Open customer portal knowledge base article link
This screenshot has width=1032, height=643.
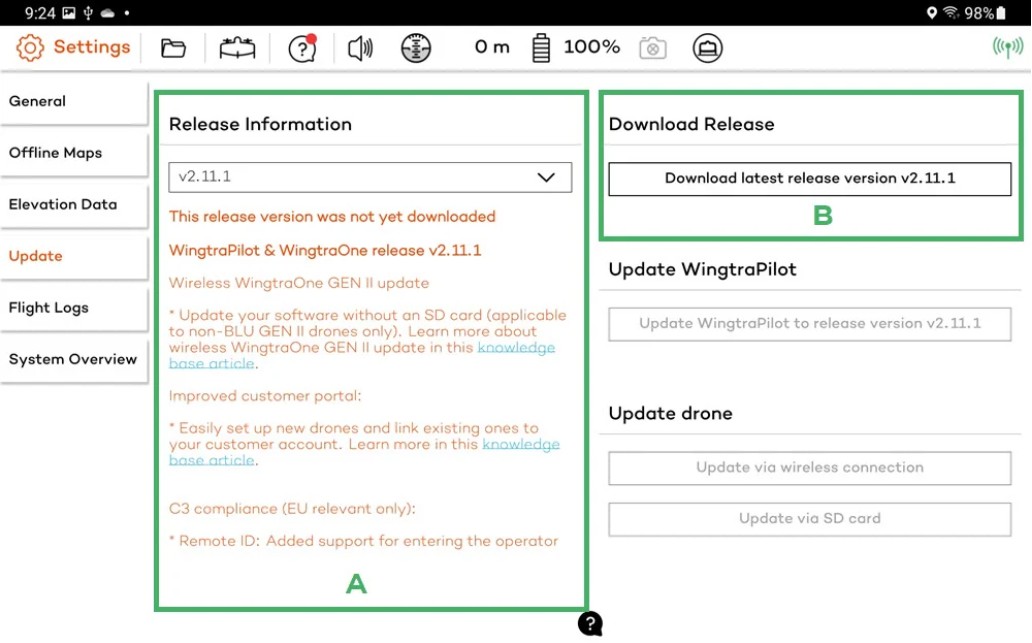521,444
